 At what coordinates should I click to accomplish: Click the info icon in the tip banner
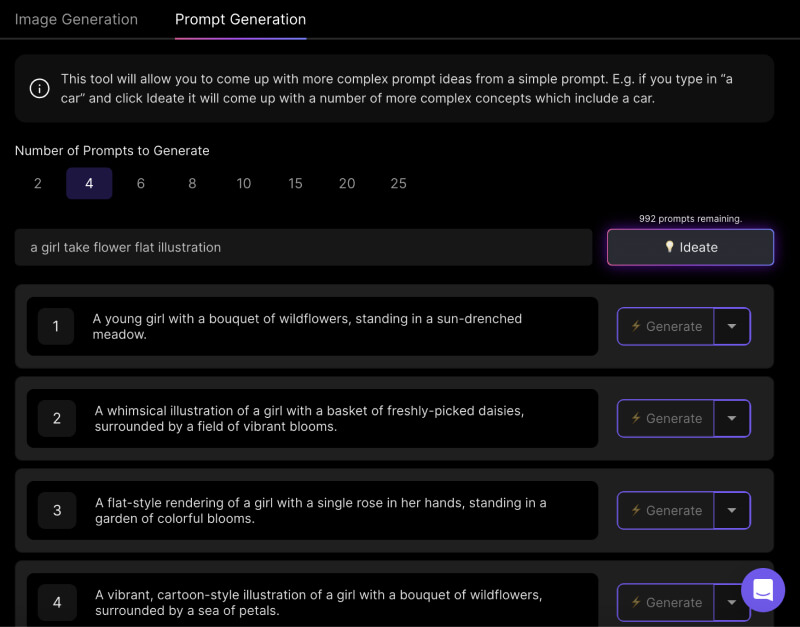tap(40, 88)
